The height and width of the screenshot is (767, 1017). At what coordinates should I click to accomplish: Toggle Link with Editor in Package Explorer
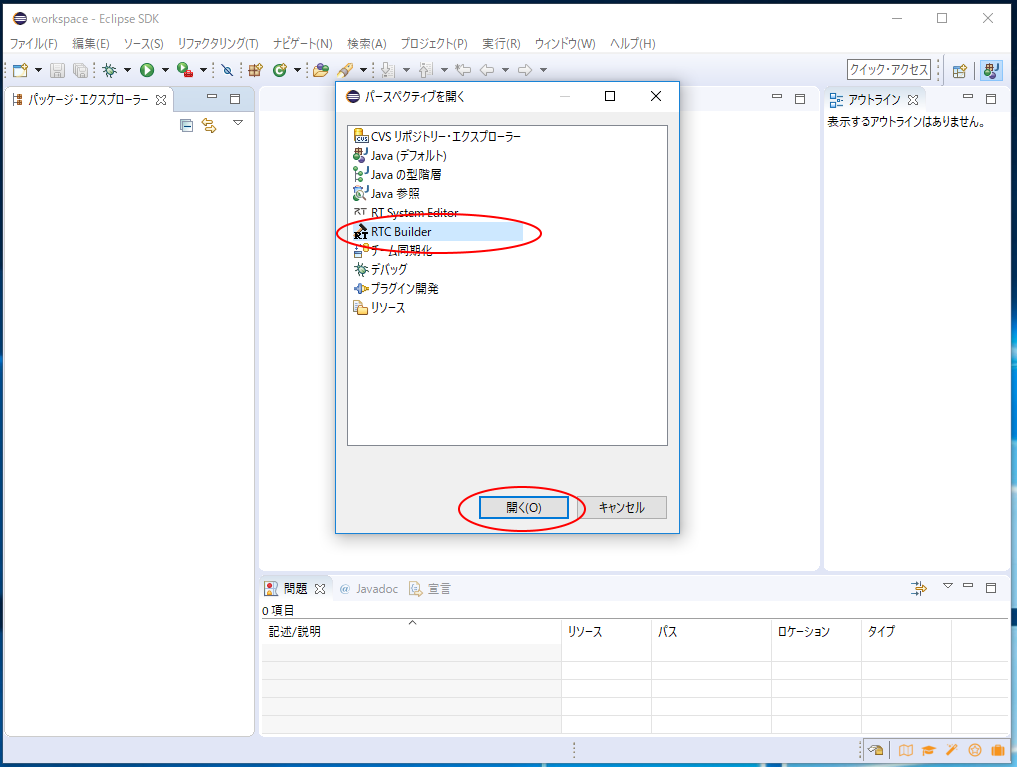209,125
